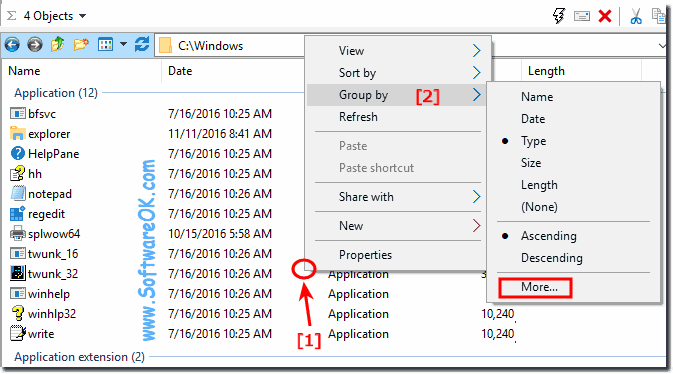Select (None) to remove grouping

click(x=573, y=207)
